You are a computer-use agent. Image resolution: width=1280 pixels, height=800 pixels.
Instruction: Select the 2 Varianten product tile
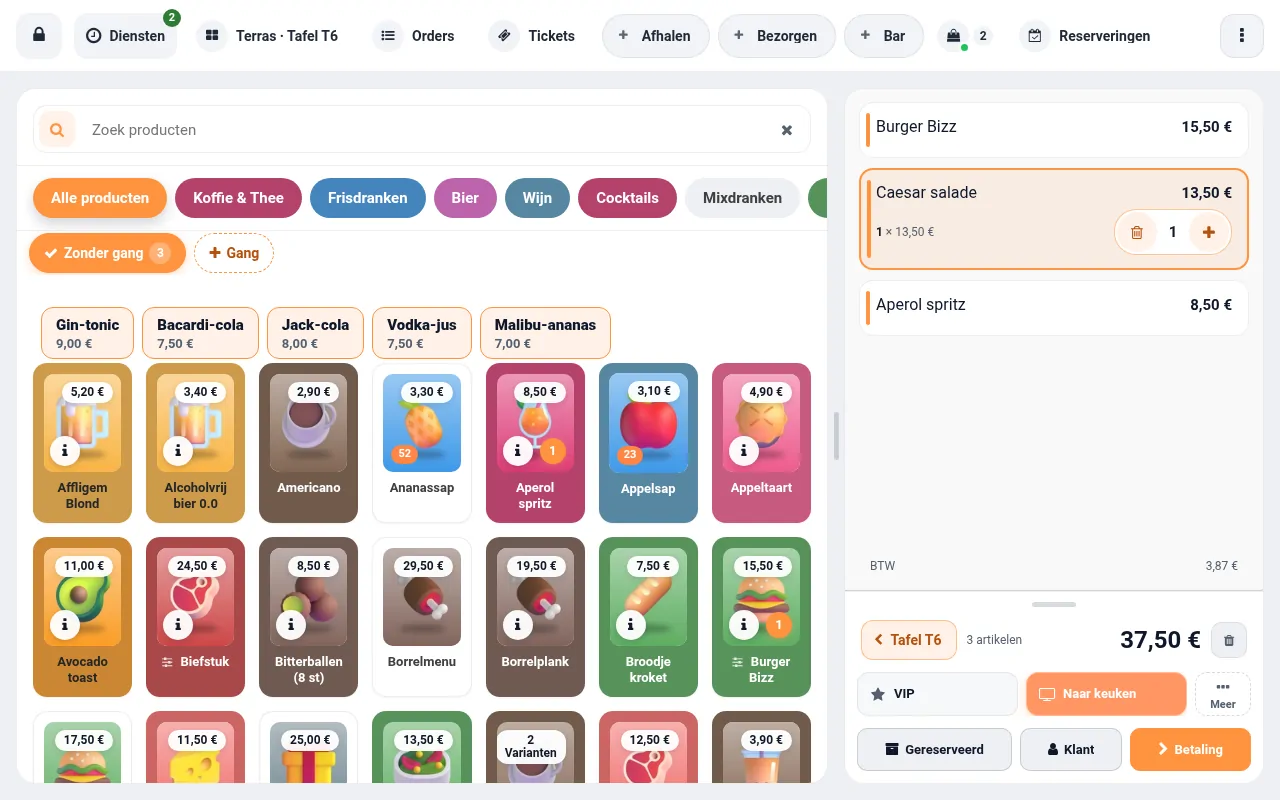click(x=535, y=747)
